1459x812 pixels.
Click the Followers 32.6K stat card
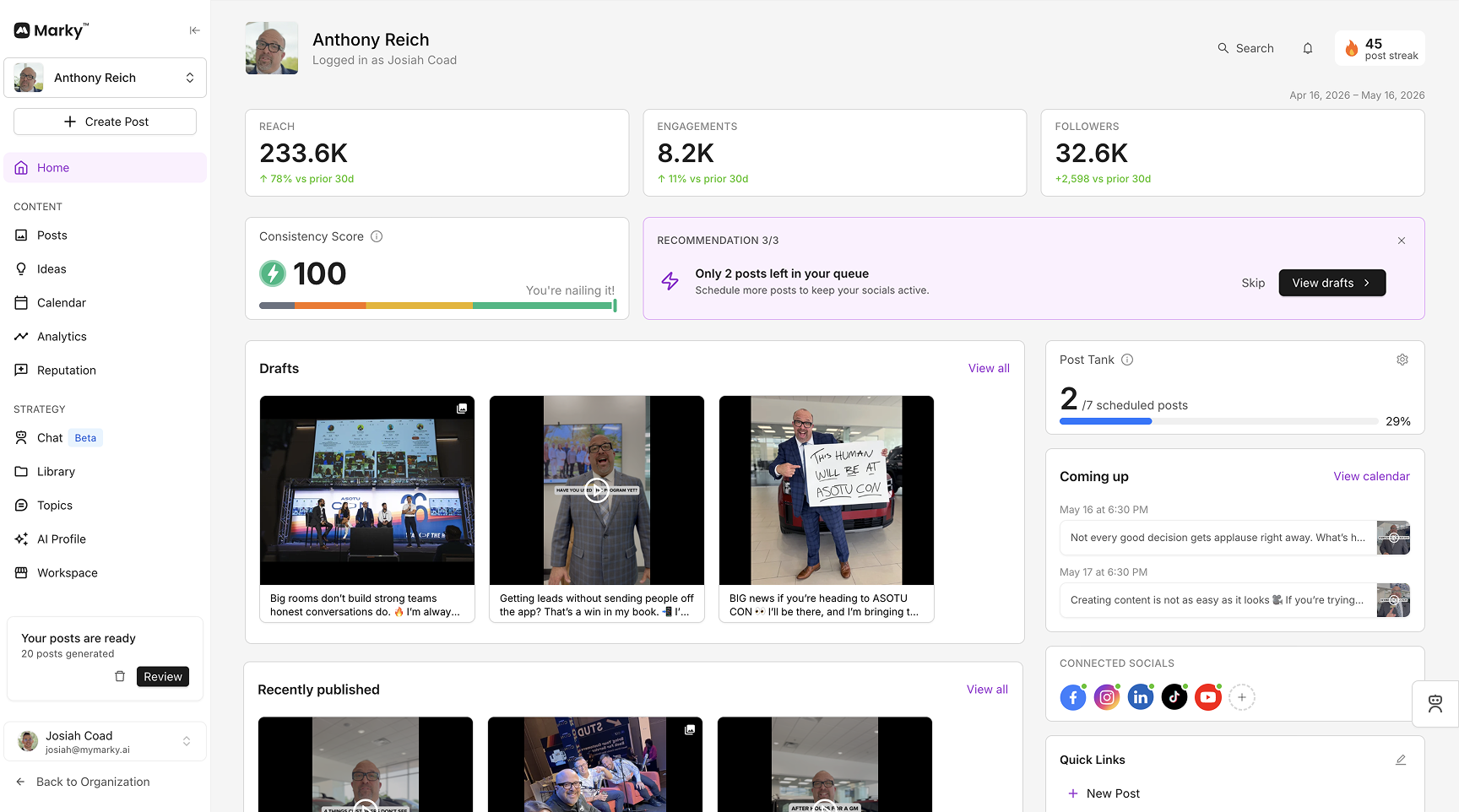(1233, 153)
